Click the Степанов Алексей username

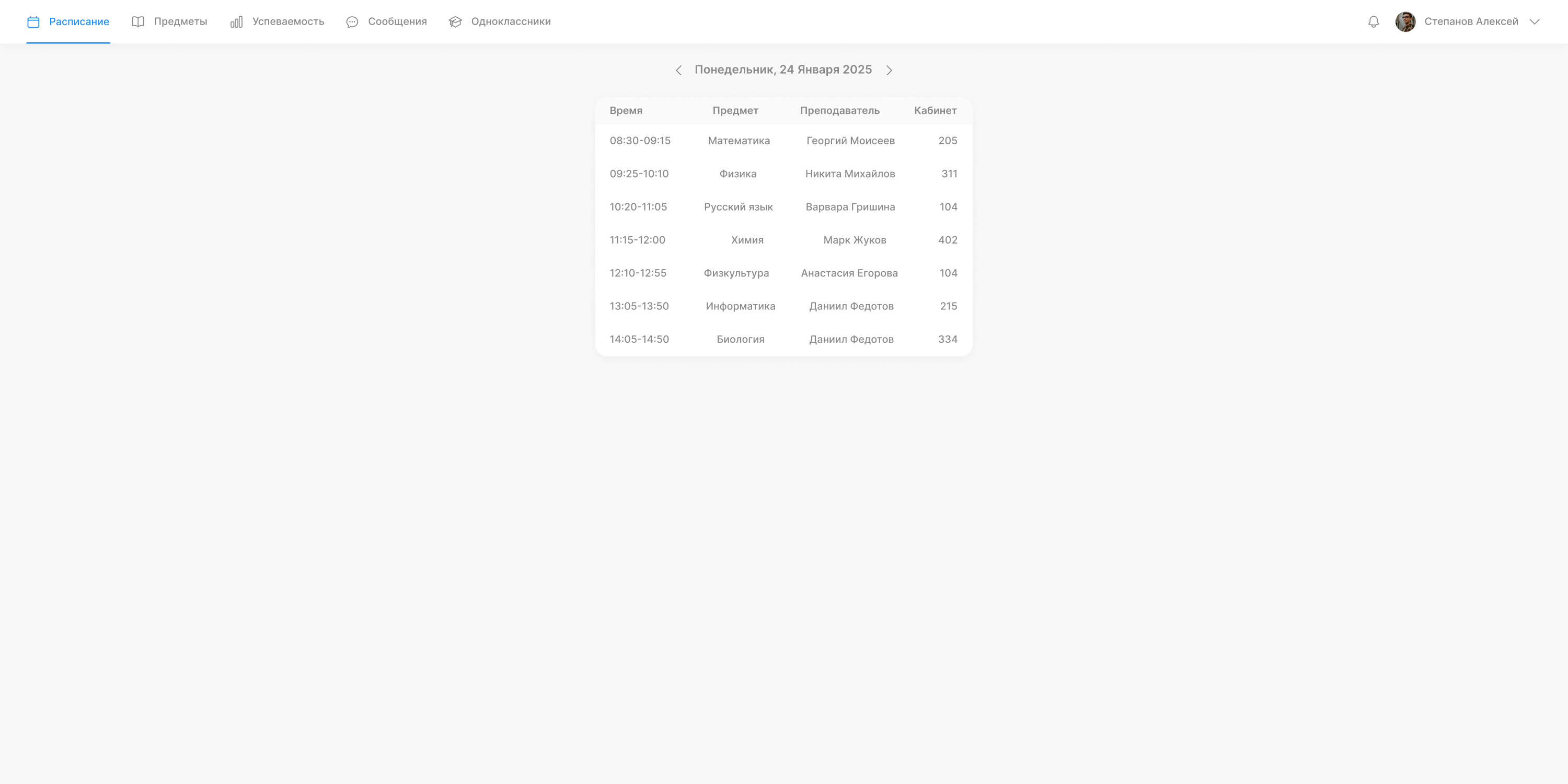pyautogui.click(x=1471, y=22)
